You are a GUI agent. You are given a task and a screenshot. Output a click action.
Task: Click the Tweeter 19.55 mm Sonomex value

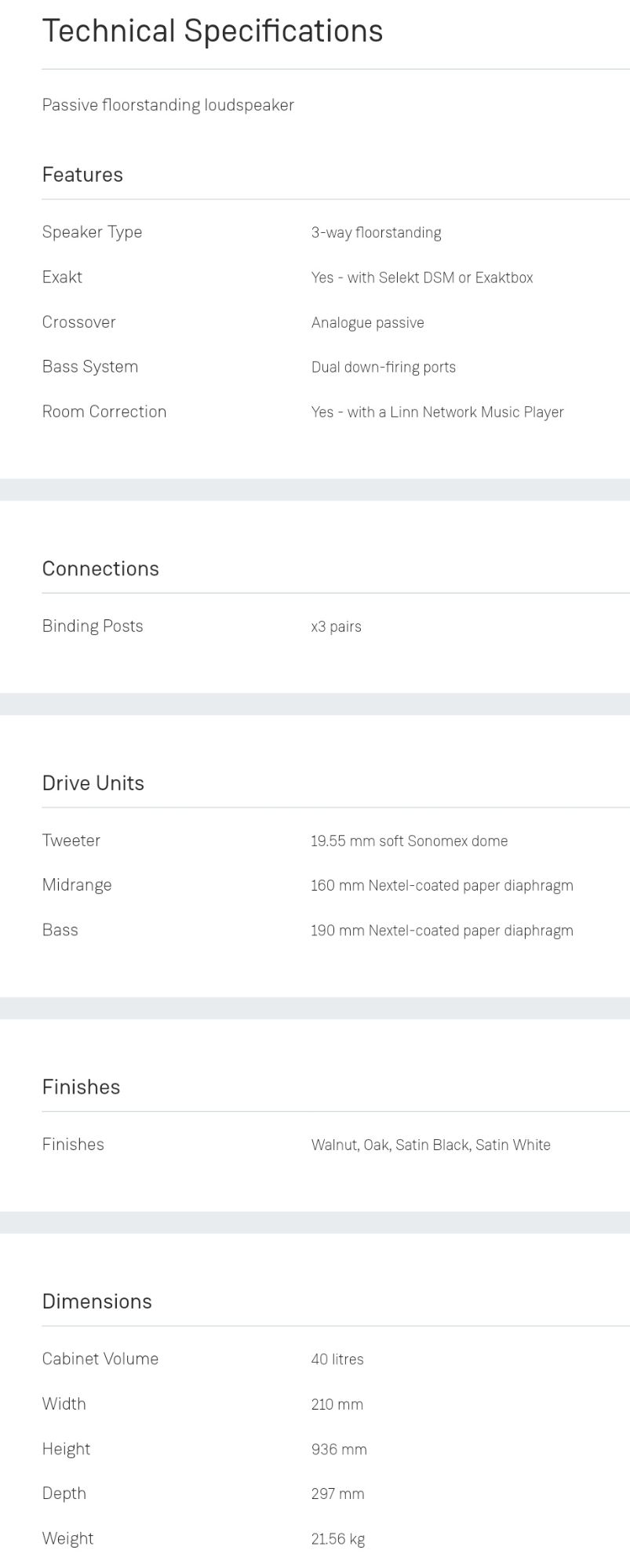[x=409, y=841]
